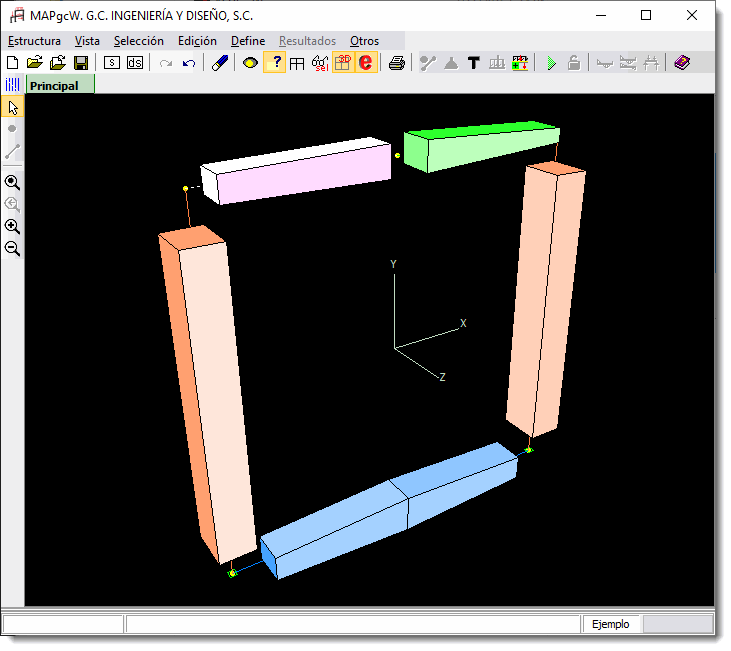Click the second open-folder icon
This screenshot has width=731, height=651.
[x=58, y=62]
